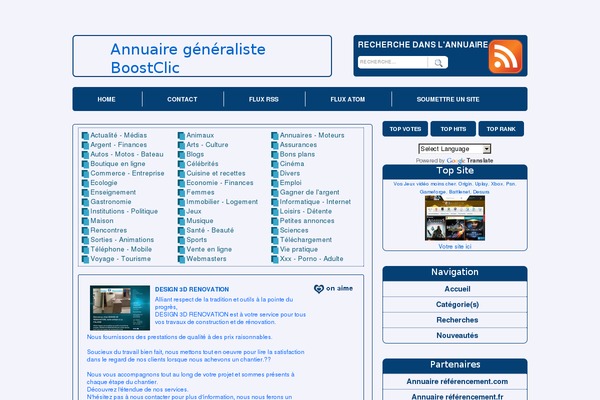
Task: Click the category icon beside Femmes
Action: (181, 193)
